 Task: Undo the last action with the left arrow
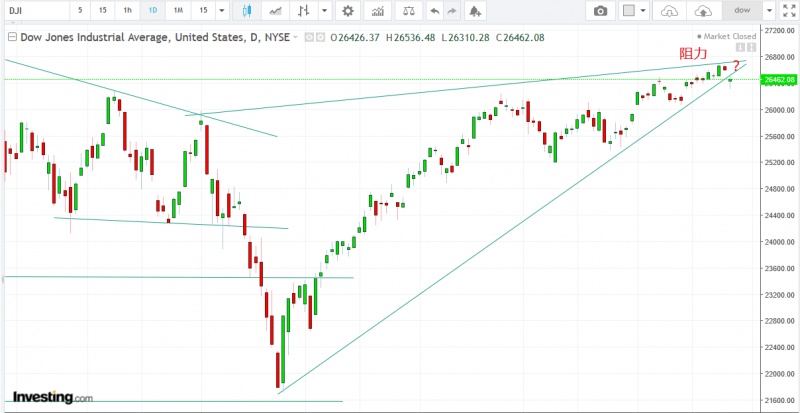433,11
